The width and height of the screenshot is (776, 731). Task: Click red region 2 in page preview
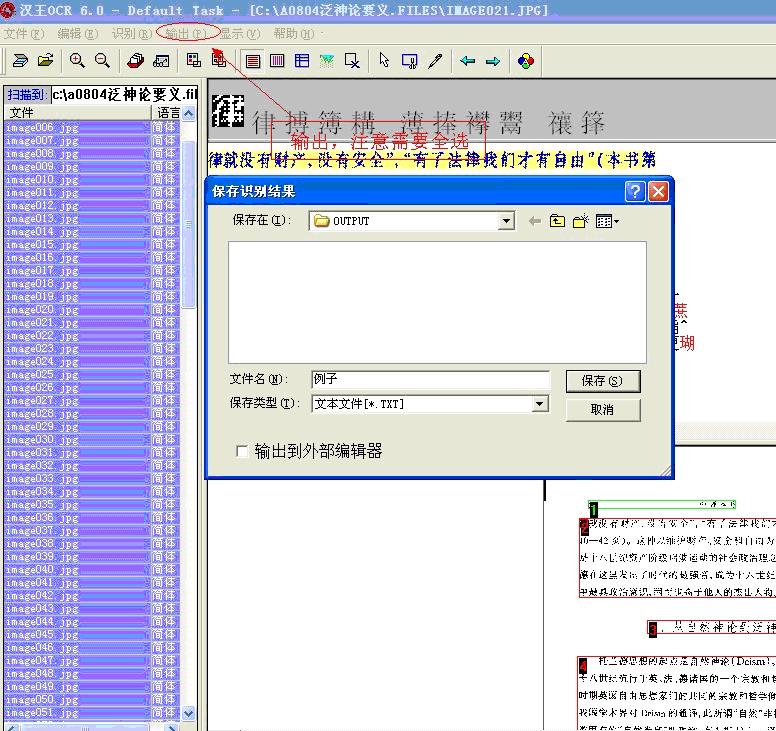click(677, 558)
